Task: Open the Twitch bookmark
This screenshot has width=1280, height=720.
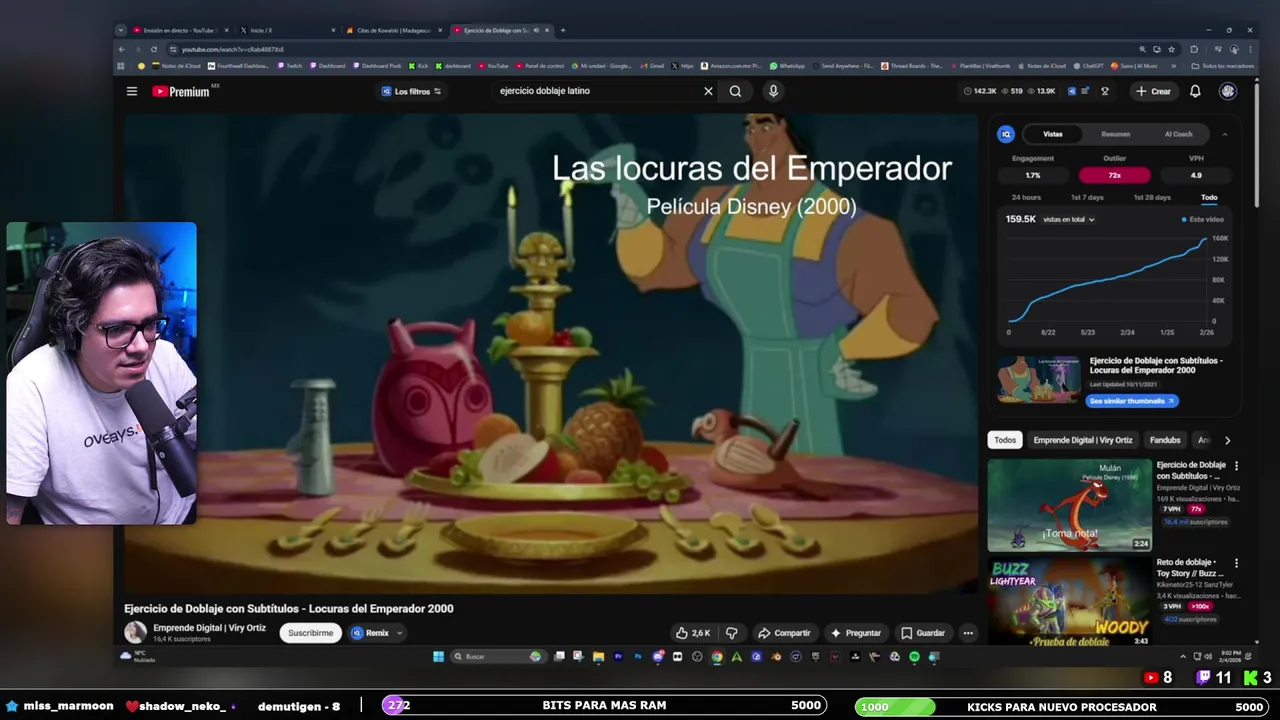Action: coord(289,66)
